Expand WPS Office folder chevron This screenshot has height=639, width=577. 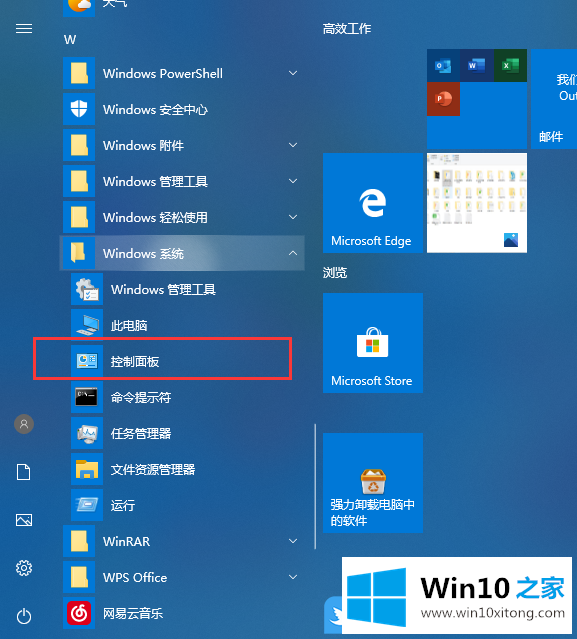tap(293, 577)
